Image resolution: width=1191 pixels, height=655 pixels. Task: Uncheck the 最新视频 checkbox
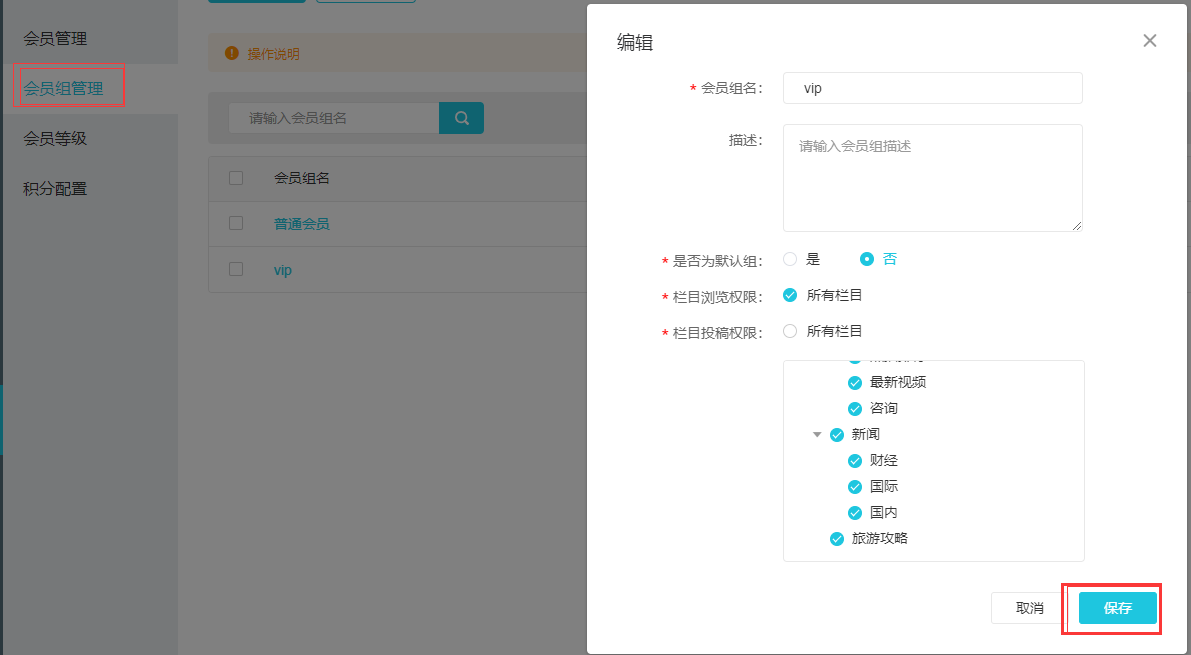(x=855, y=383)
